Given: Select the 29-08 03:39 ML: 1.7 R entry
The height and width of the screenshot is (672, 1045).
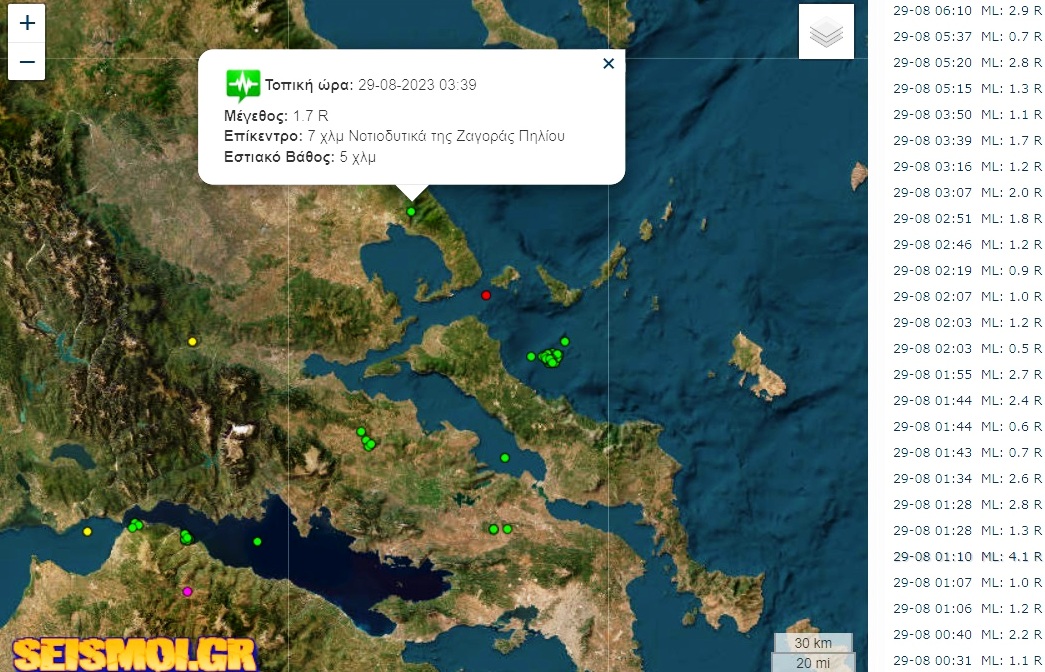Looking at the screenshot, I should (x=968, y=141).
